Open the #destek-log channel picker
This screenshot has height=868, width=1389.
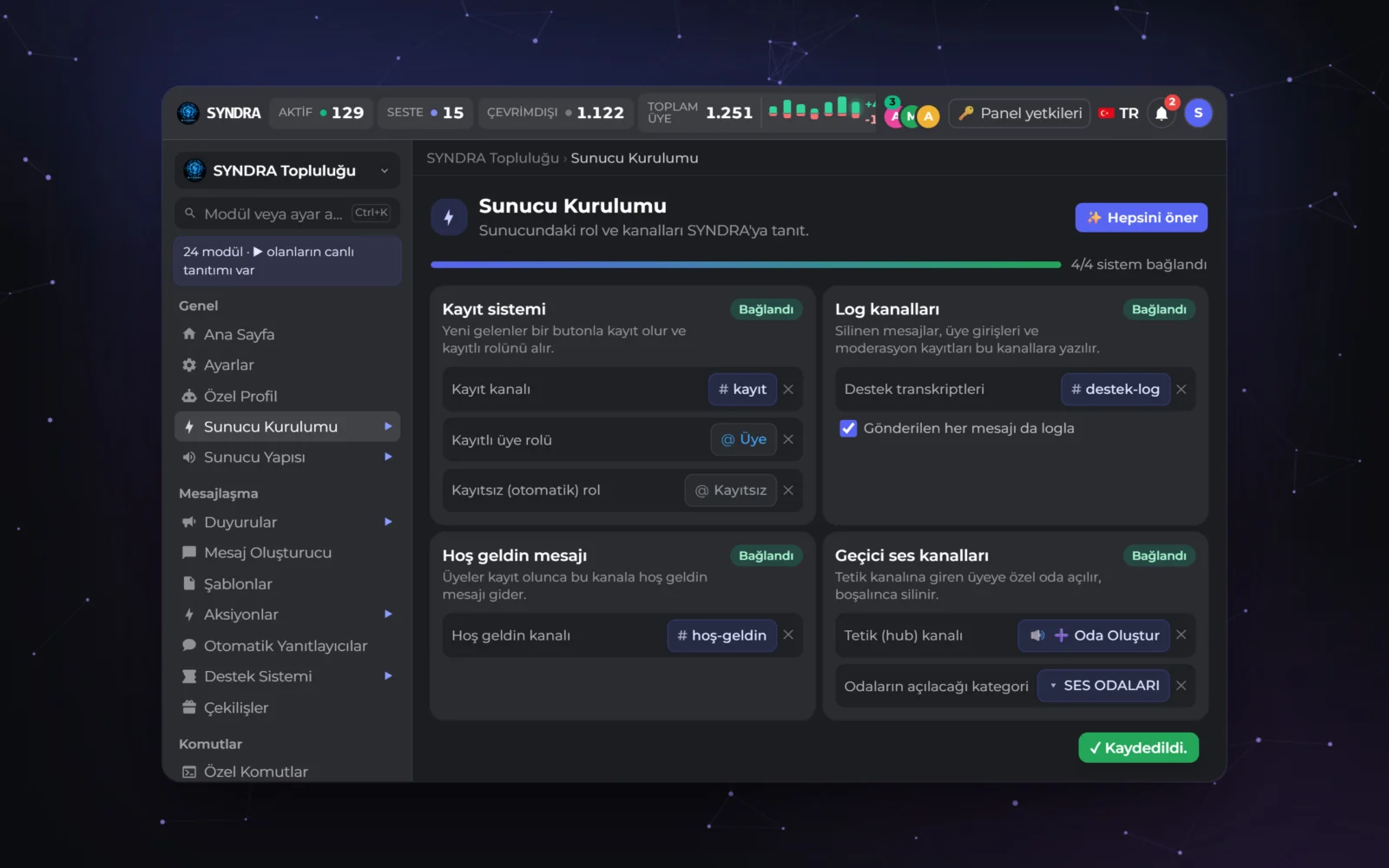pos(1116,389)
